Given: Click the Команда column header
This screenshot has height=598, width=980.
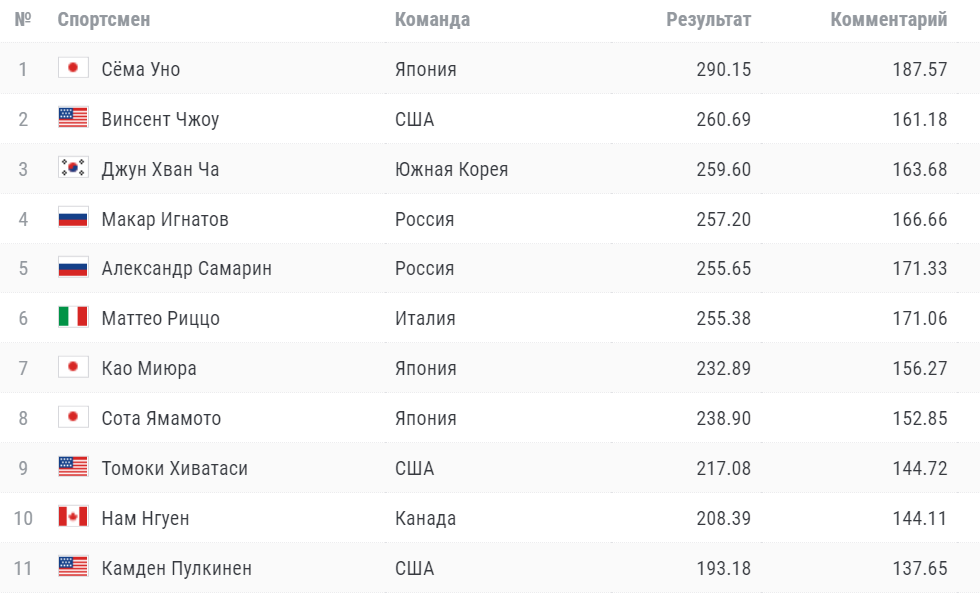Looking at the screenshot, I should coord(432,20).
